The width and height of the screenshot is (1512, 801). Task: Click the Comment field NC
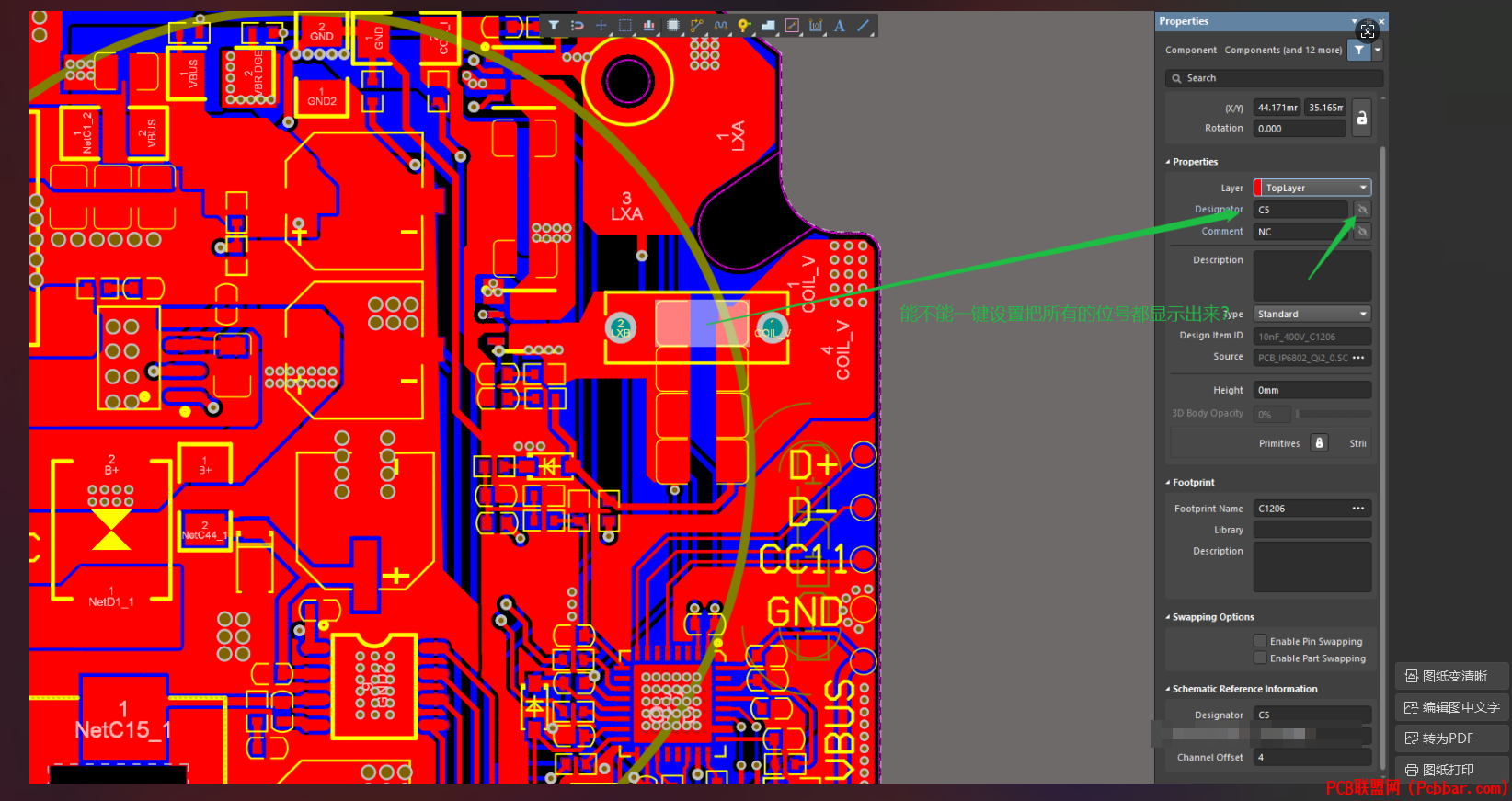[x=1301, y=232]
